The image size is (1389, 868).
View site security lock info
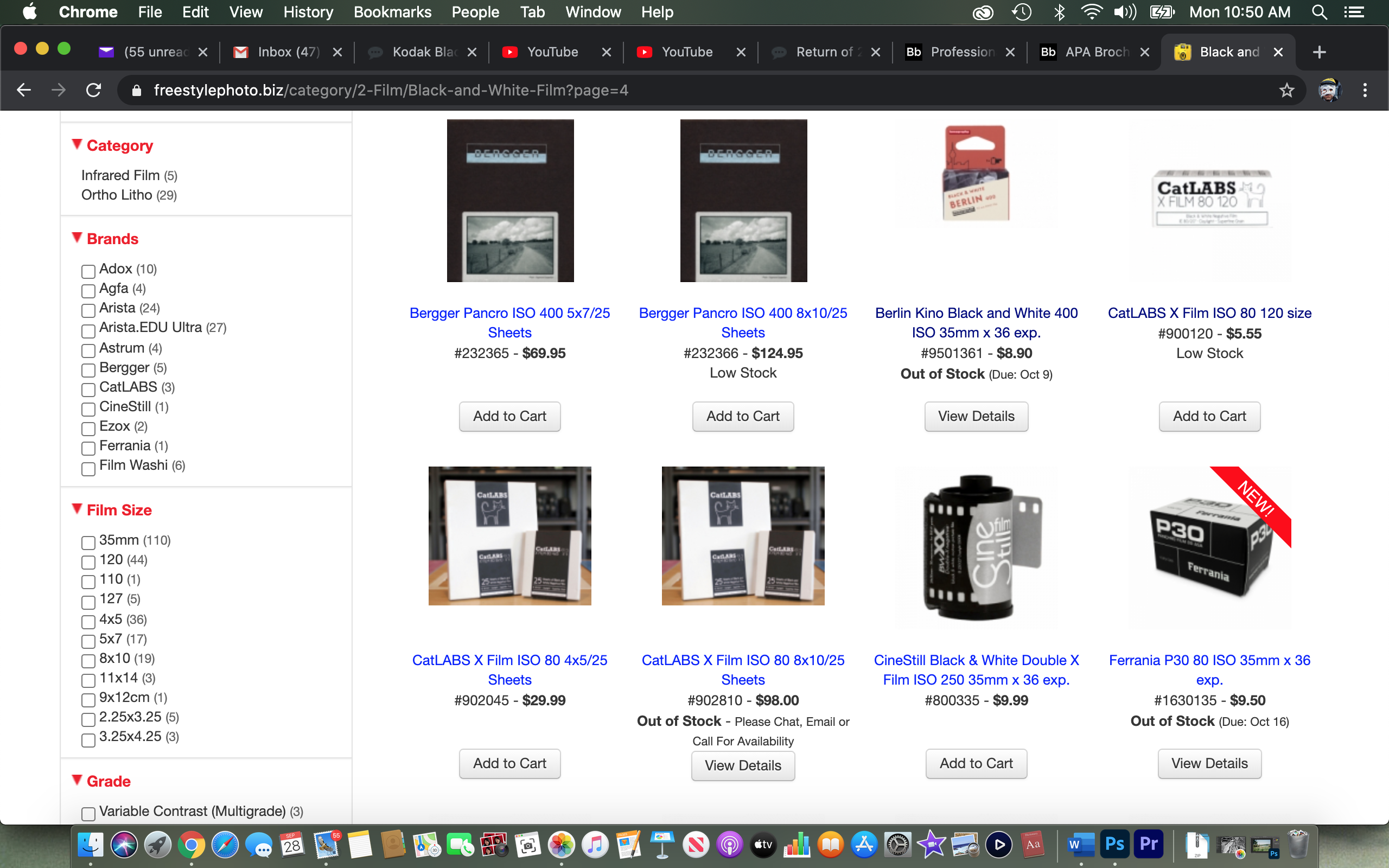point(136,90)
